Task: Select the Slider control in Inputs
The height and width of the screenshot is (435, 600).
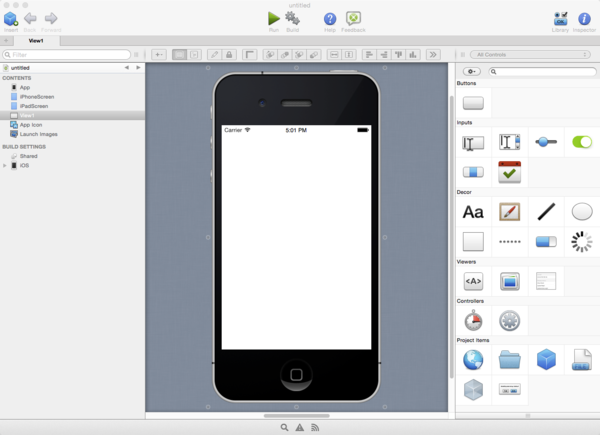Action: [x=546, y=142]
